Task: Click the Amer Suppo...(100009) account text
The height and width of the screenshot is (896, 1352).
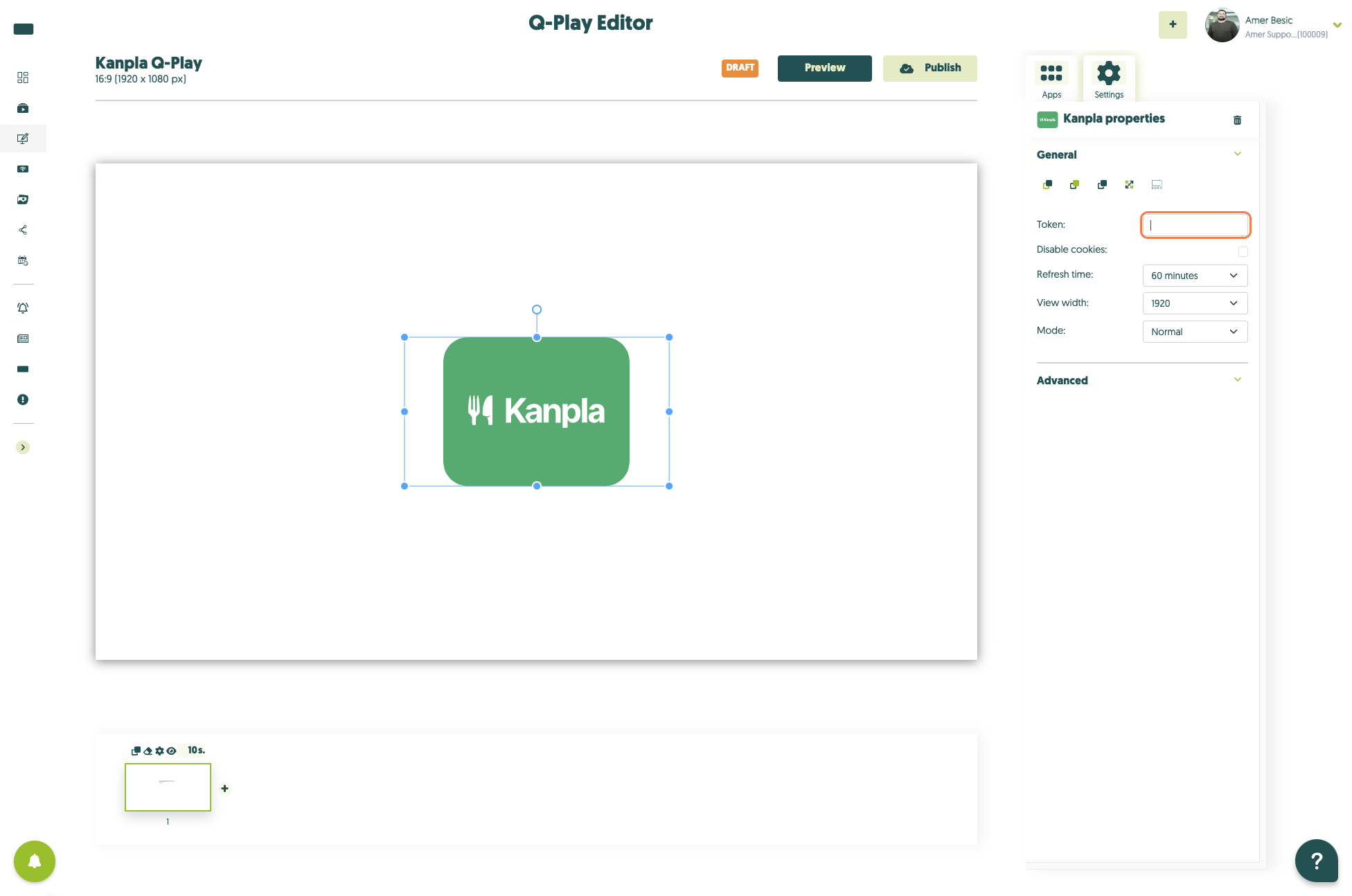Action: (1286, 35)
